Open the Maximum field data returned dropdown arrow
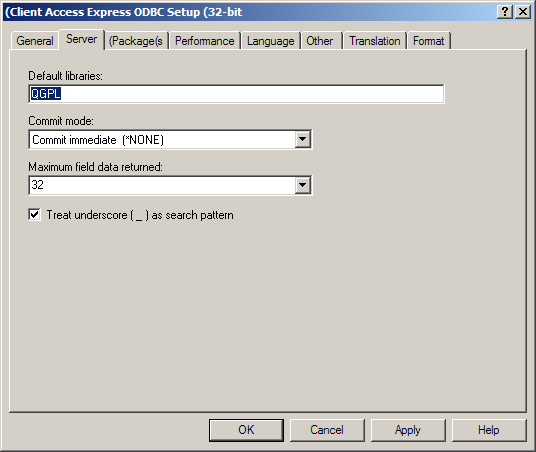 pyautogui.click(x=303, y=185)
